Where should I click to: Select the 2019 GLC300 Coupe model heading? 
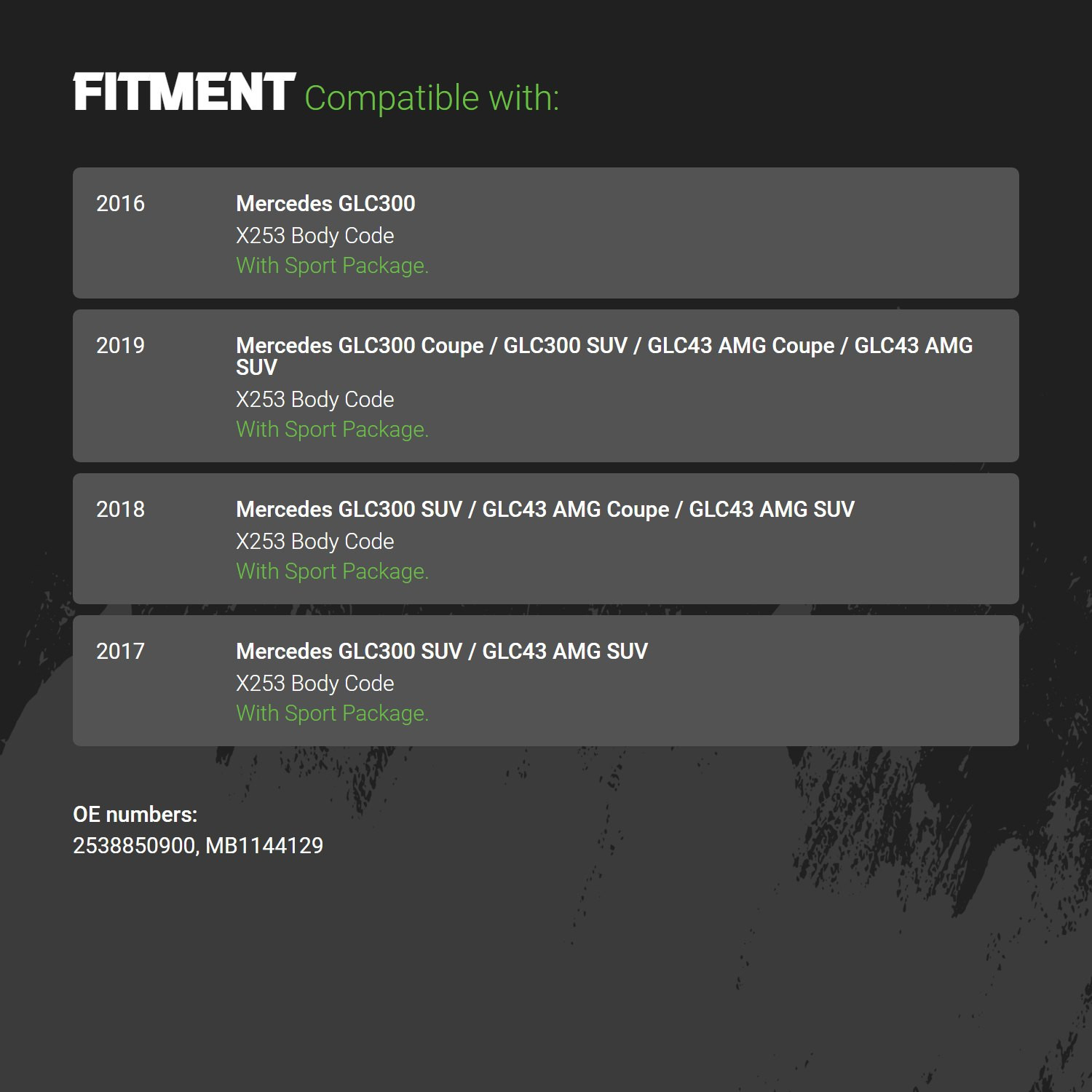pyautogui.click(x=604, y=356)
